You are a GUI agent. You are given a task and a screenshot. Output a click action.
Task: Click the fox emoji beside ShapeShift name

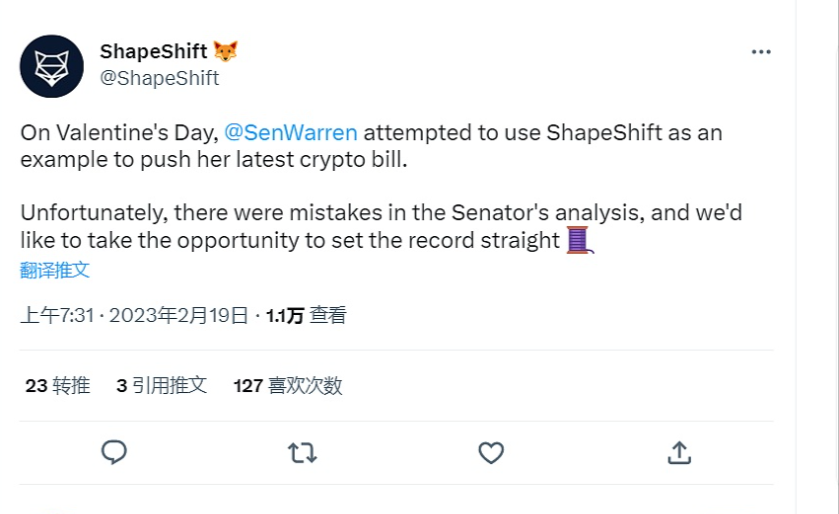[x=226, y=51]
